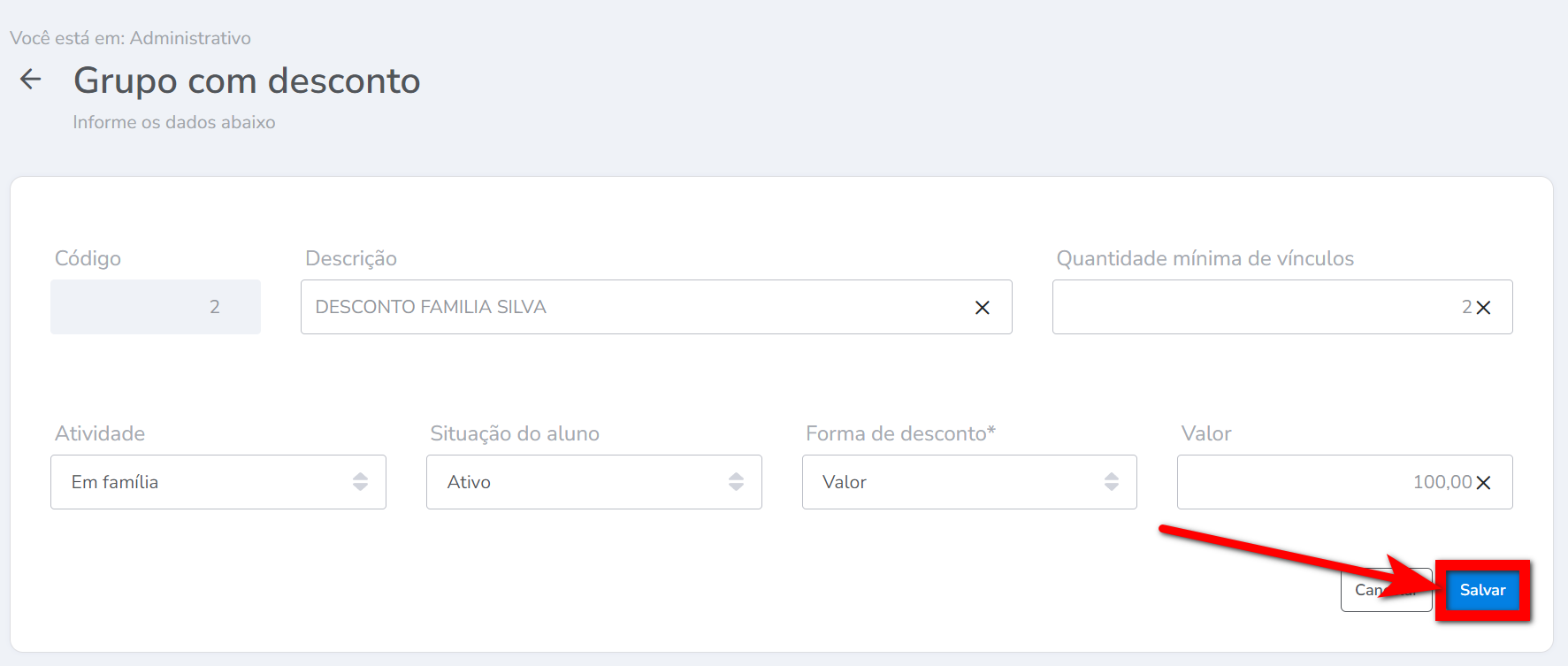Screen dimensions: 1568x666
Task: Open the Forma de desconto dropdown showing Valor
Action: point(955,482)
